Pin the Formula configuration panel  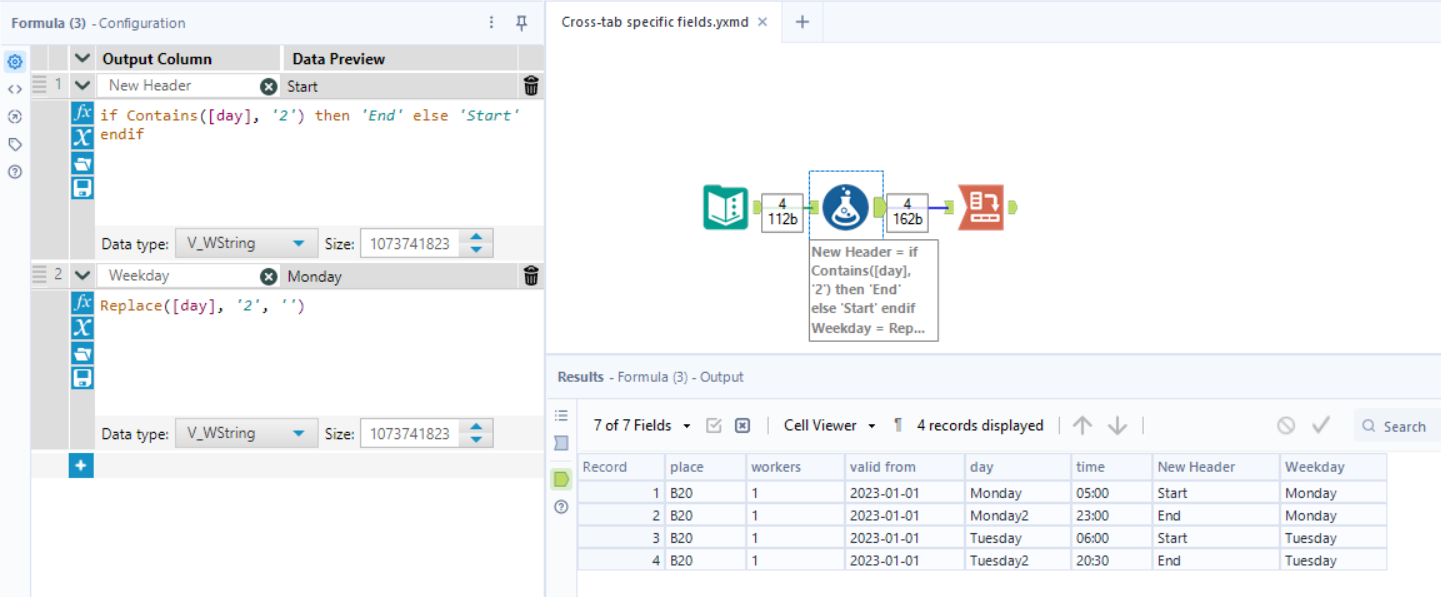pos(520,22)
